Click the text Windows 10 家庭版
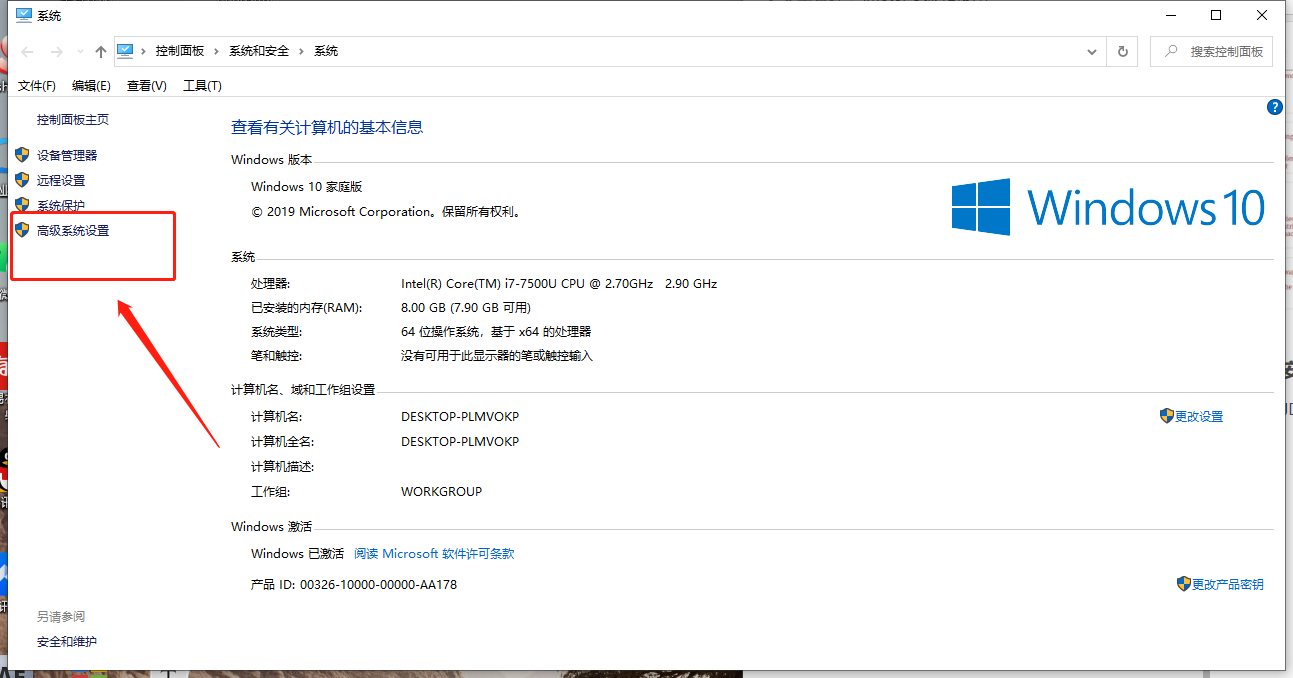 (x=306, y=186)
